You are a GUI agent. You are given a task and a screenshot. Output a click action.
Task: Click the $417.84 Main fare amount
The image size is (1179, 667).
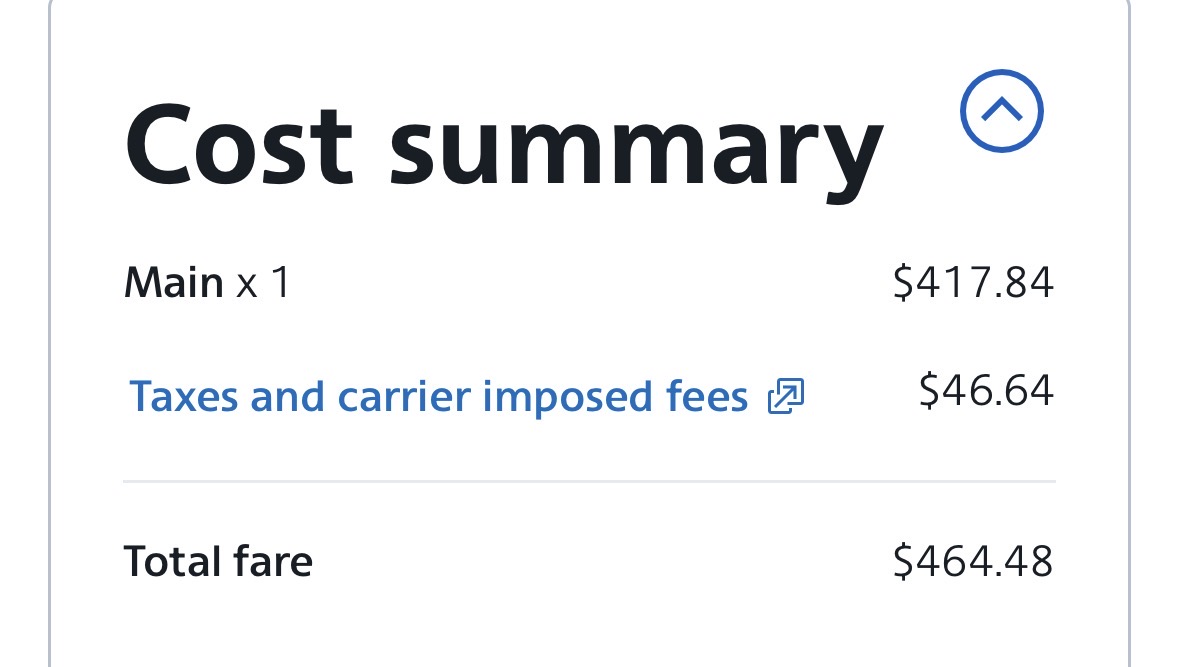tap(972, 284)
